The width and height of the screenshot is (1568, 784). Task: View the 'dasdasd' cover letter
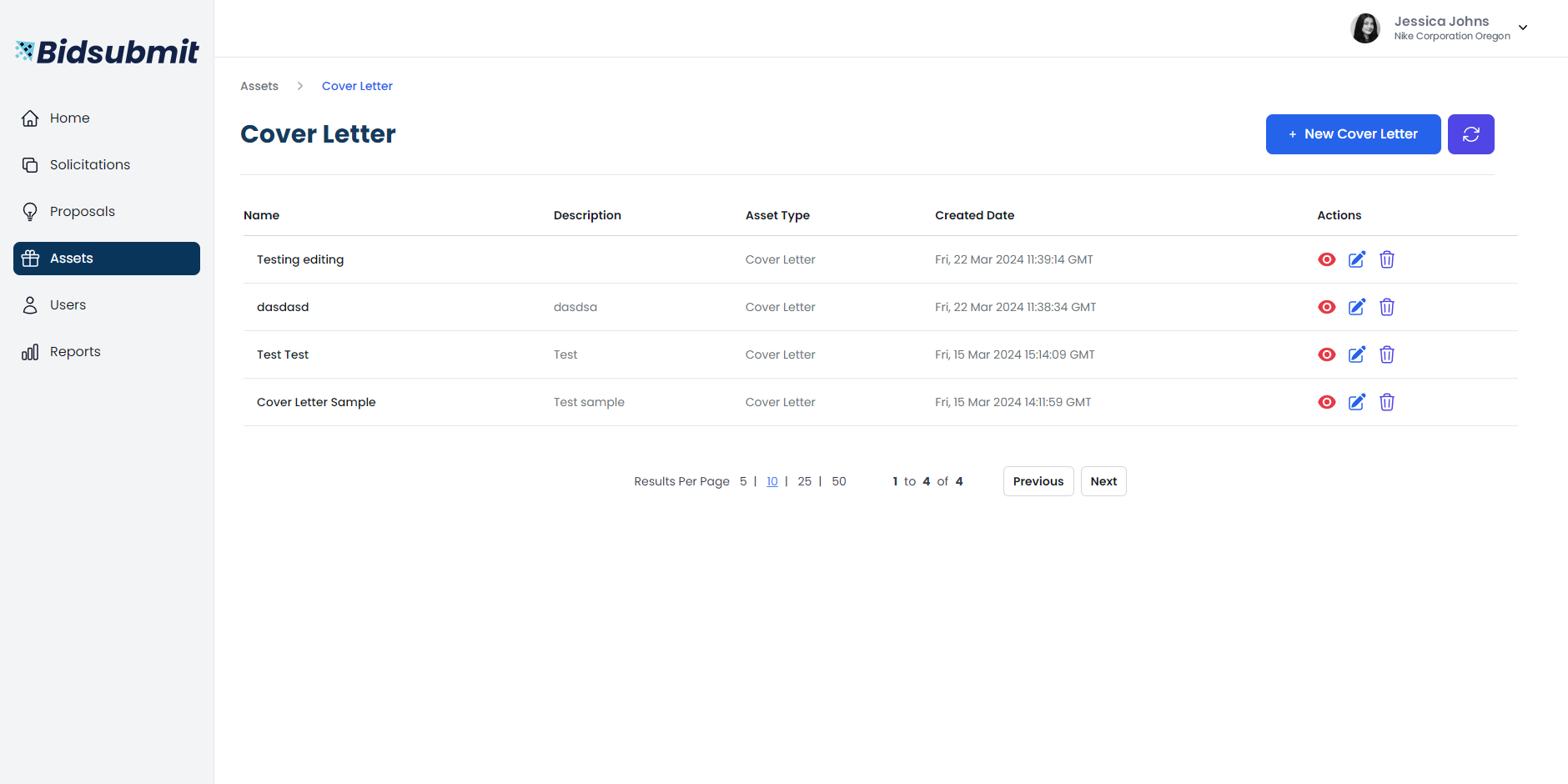tap(1326, 307)
